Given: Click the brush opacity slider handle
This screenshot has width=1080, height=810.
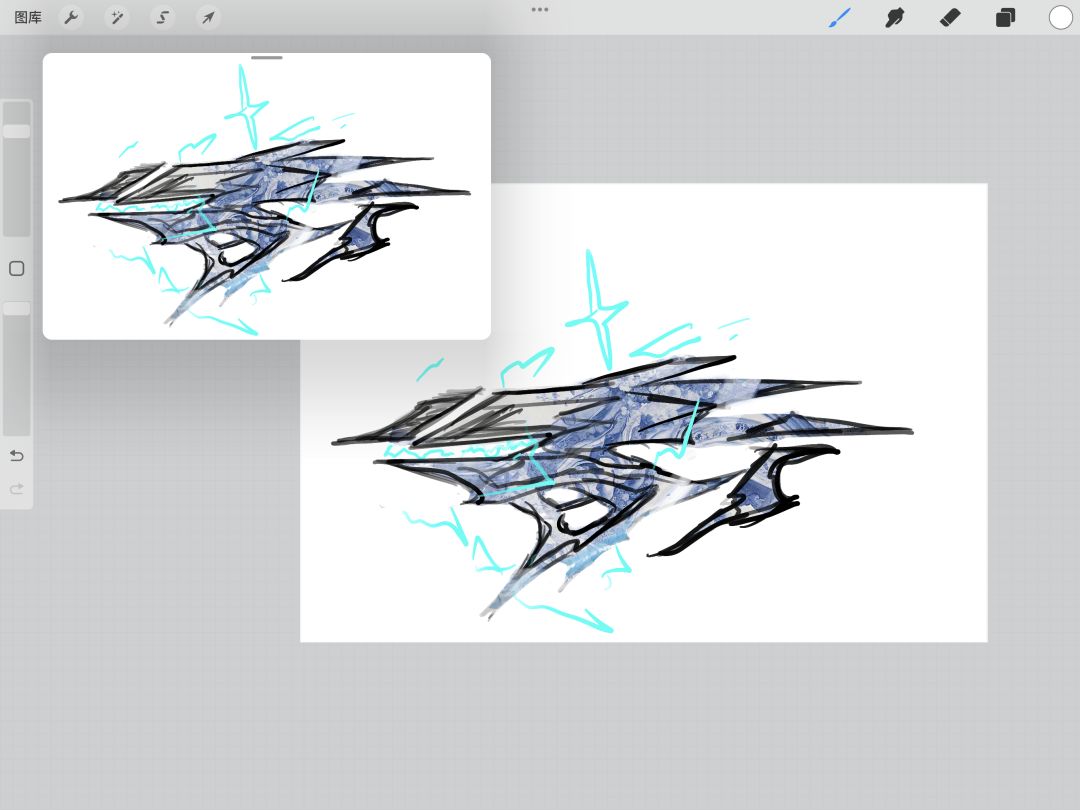Looking at the screenshot, I should point(17,309).
